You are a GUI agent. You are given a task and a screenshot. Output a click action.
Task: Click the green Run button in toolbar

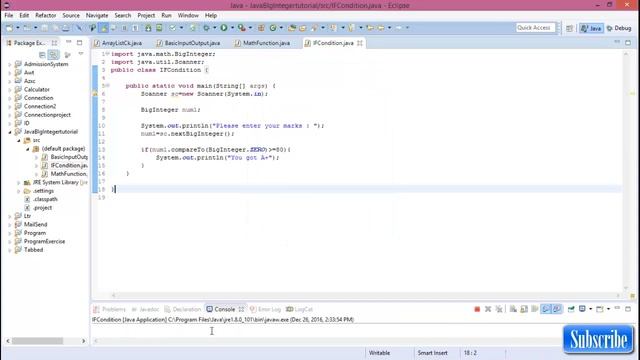(224, 28)
